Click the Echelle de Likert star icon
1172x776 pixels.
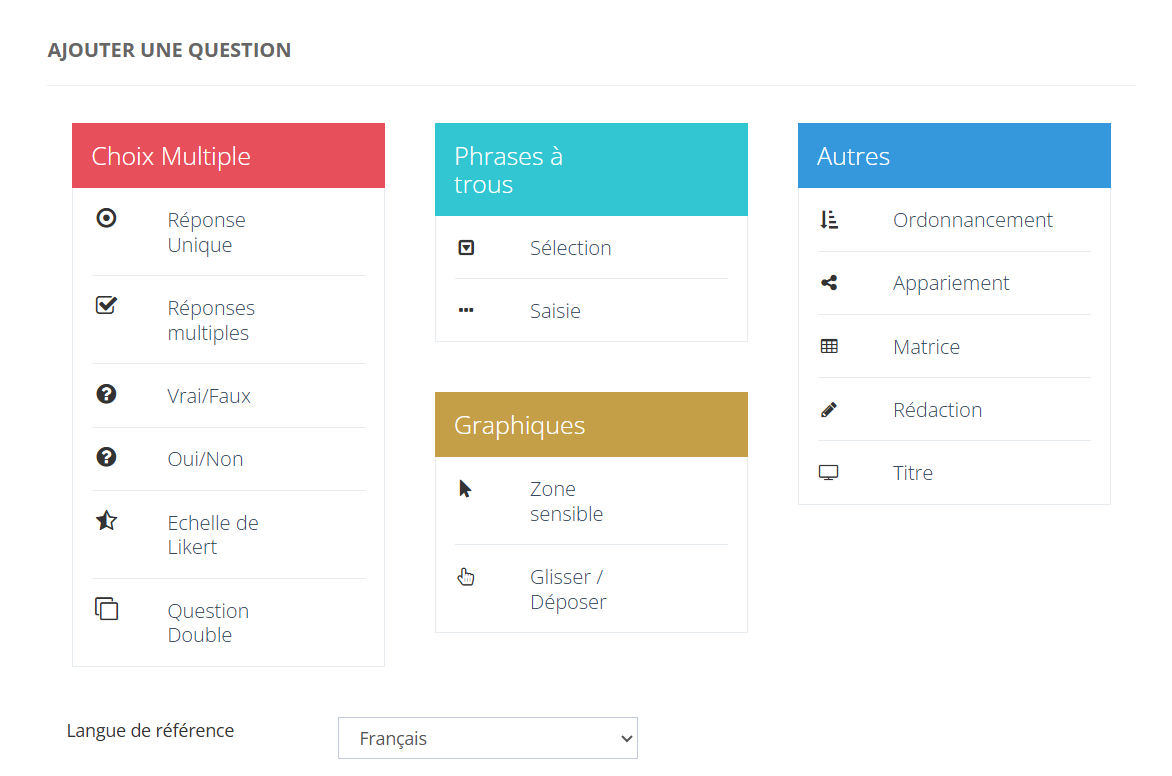click(106, 520)
